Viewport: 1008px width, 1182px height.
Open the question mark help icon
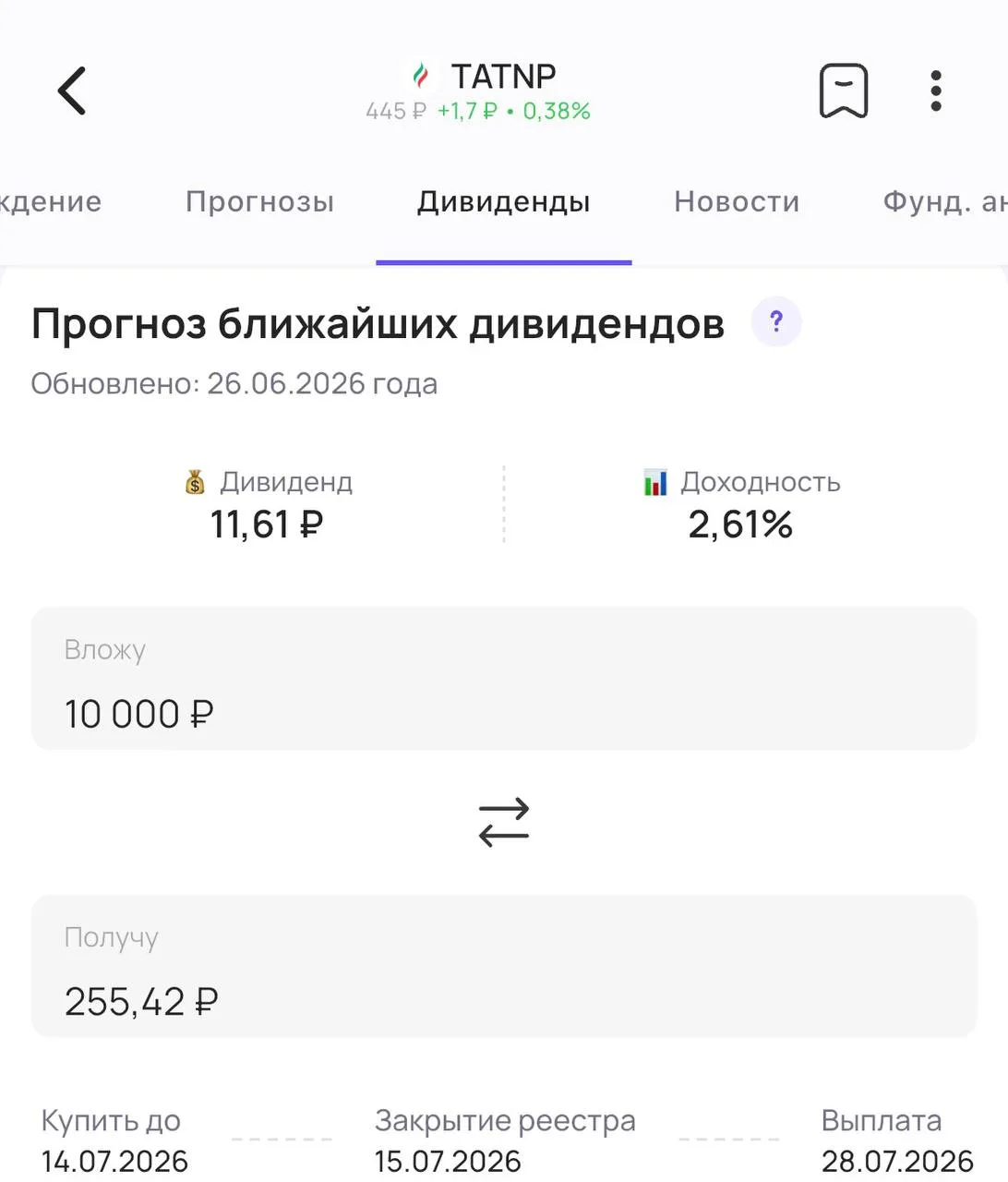tap(776, 322)
